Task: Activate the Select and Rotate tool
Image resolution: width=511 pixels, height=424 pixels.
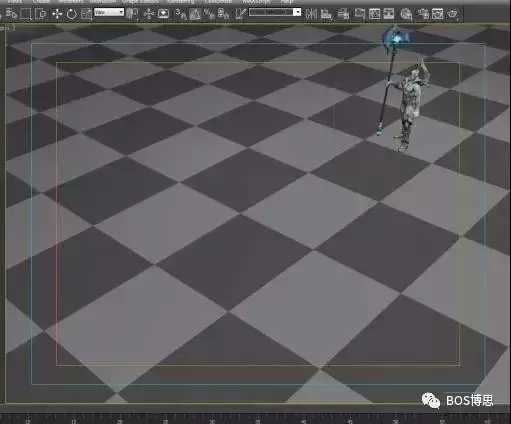Action: (x=71, y=14)
